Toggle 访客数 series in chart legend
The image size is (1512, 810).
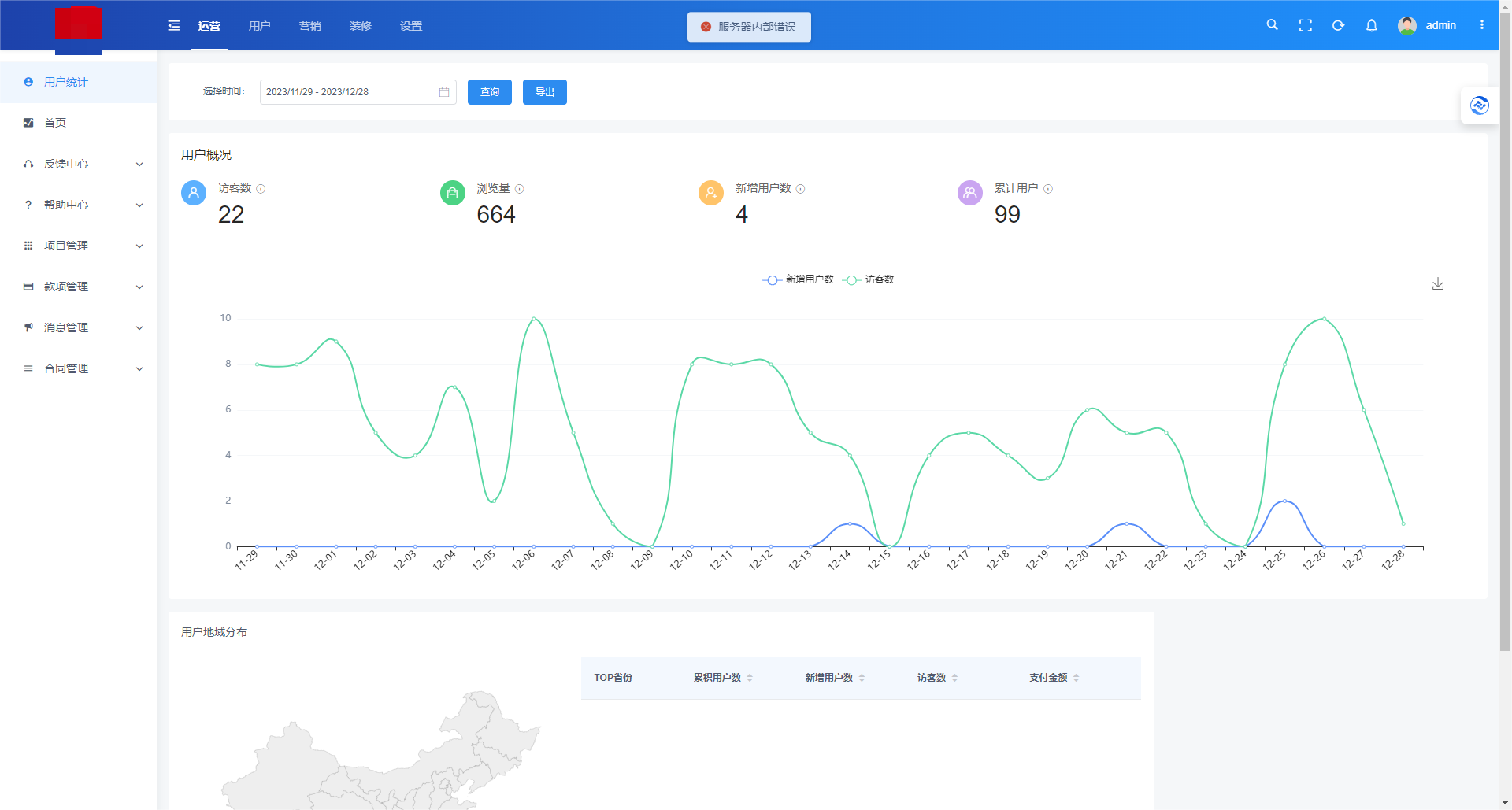pyautogui.click(x=868, y=279)
